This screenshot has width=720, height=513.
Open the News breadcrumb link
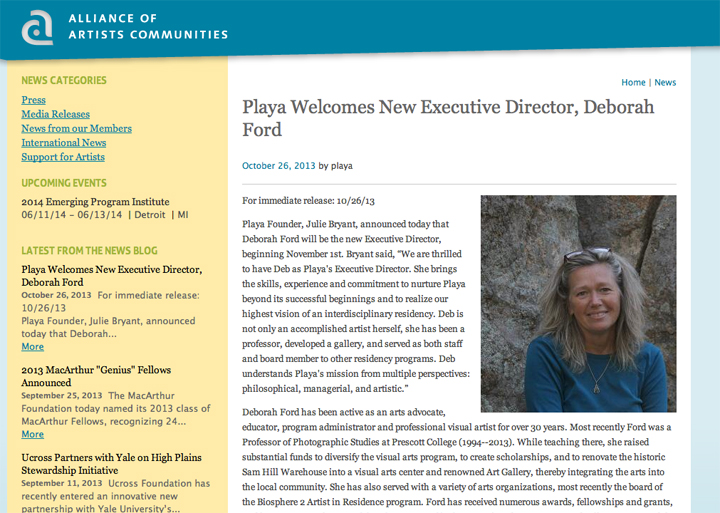coord(665,82)
